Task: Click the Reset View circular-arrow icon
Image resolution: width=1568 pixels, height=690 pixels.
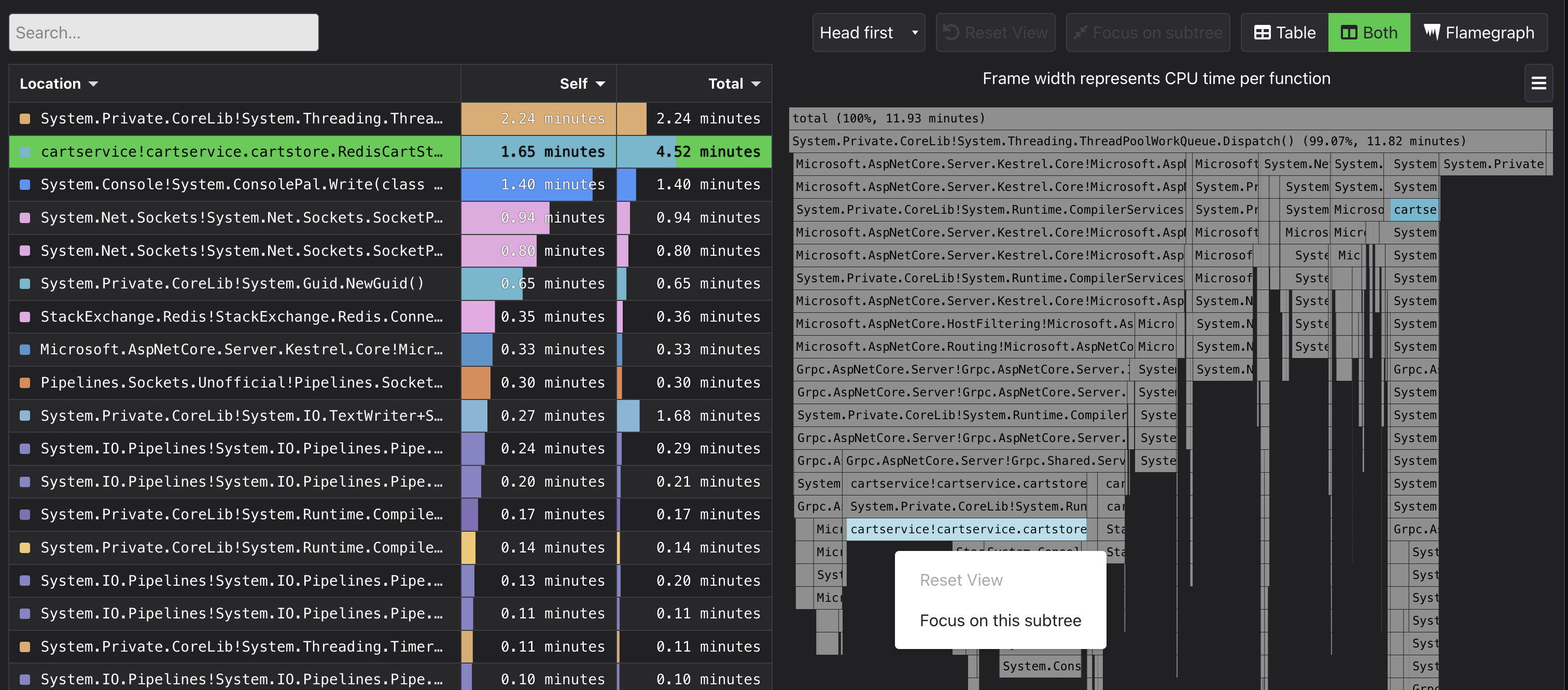Action: click(x=953, y=32)
